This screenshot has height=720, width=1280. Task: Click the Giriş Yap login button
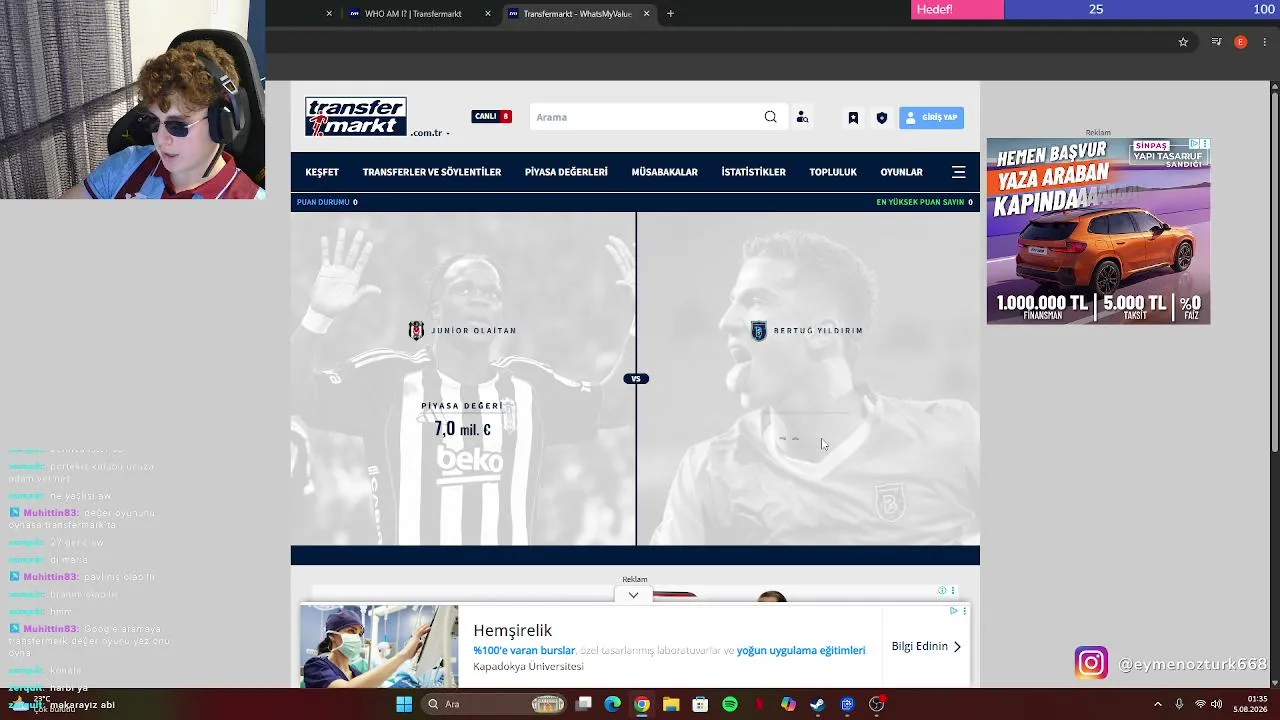point(931,117)
